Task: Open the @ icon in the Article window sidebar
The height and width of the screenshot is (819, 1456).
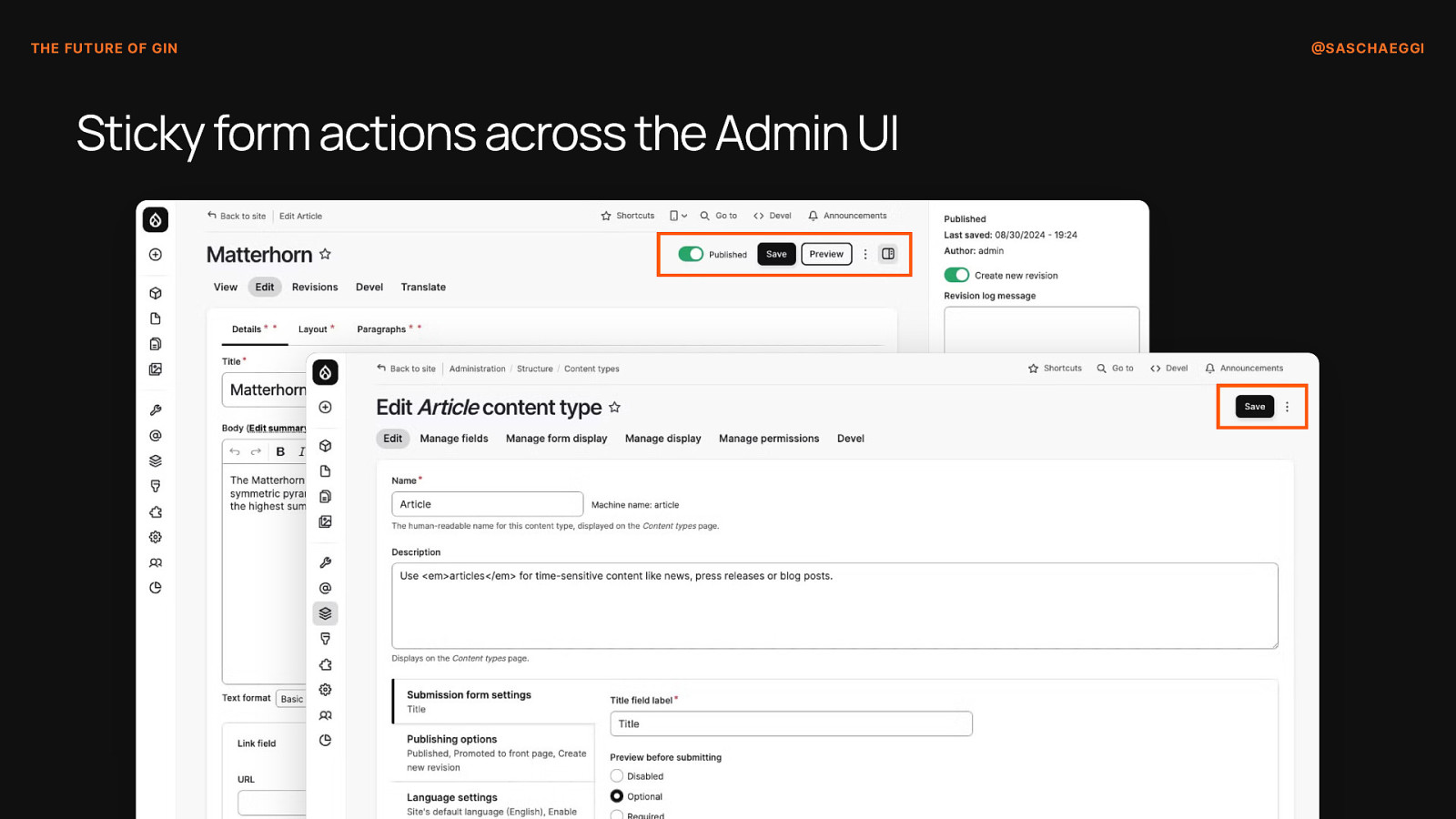Action: click(325, 588)
